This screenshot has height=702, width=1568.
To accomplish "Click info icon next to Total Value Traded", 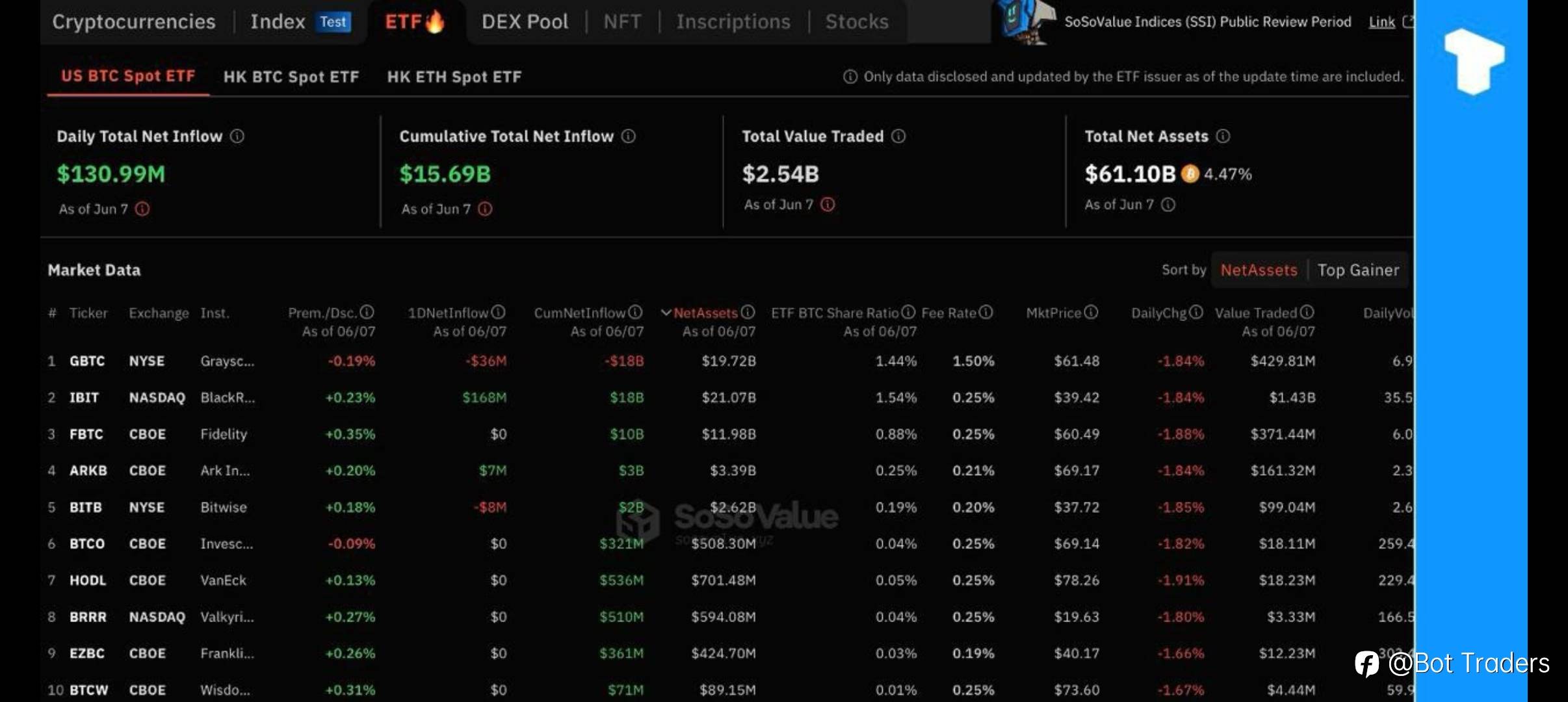I will click(x=898, y=136).
